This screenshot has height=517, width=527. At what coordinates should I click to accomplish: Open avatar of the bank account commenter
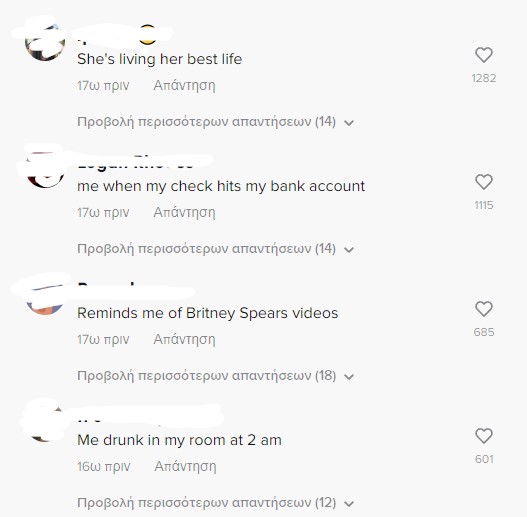45,169
